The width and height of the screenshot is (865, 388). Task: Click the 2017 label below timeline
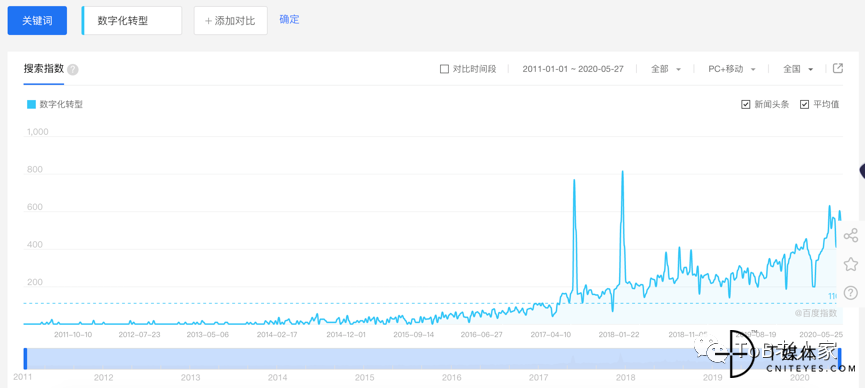(x=538, y=378)
